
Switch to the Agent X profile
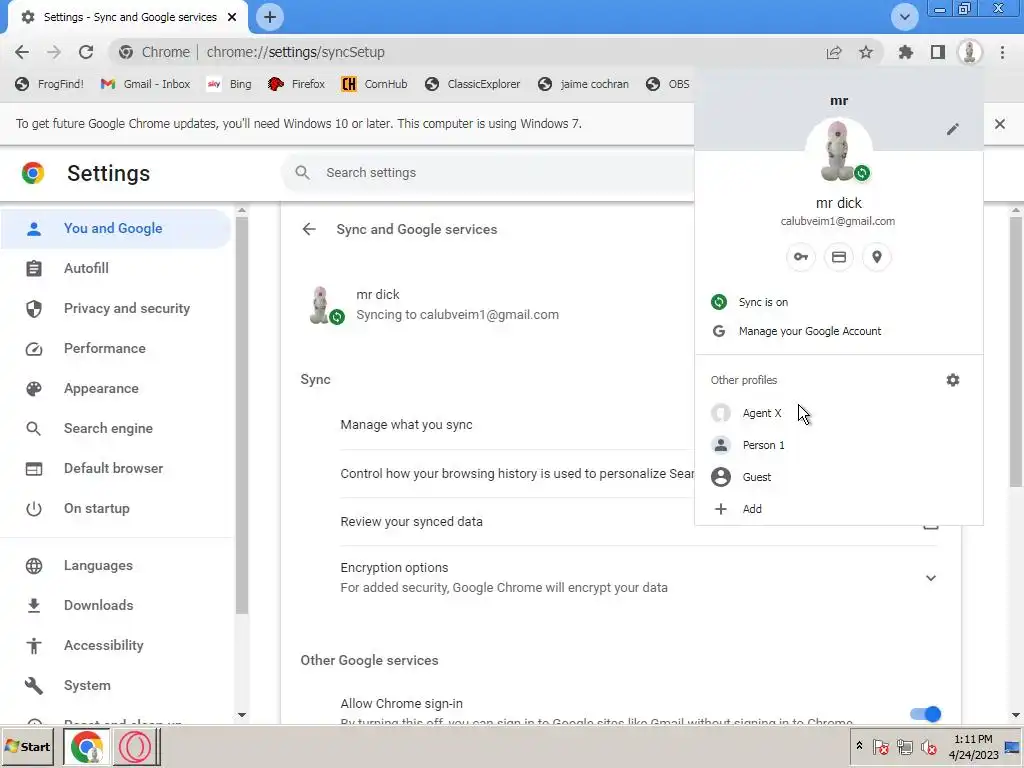(x=839, y=413)
